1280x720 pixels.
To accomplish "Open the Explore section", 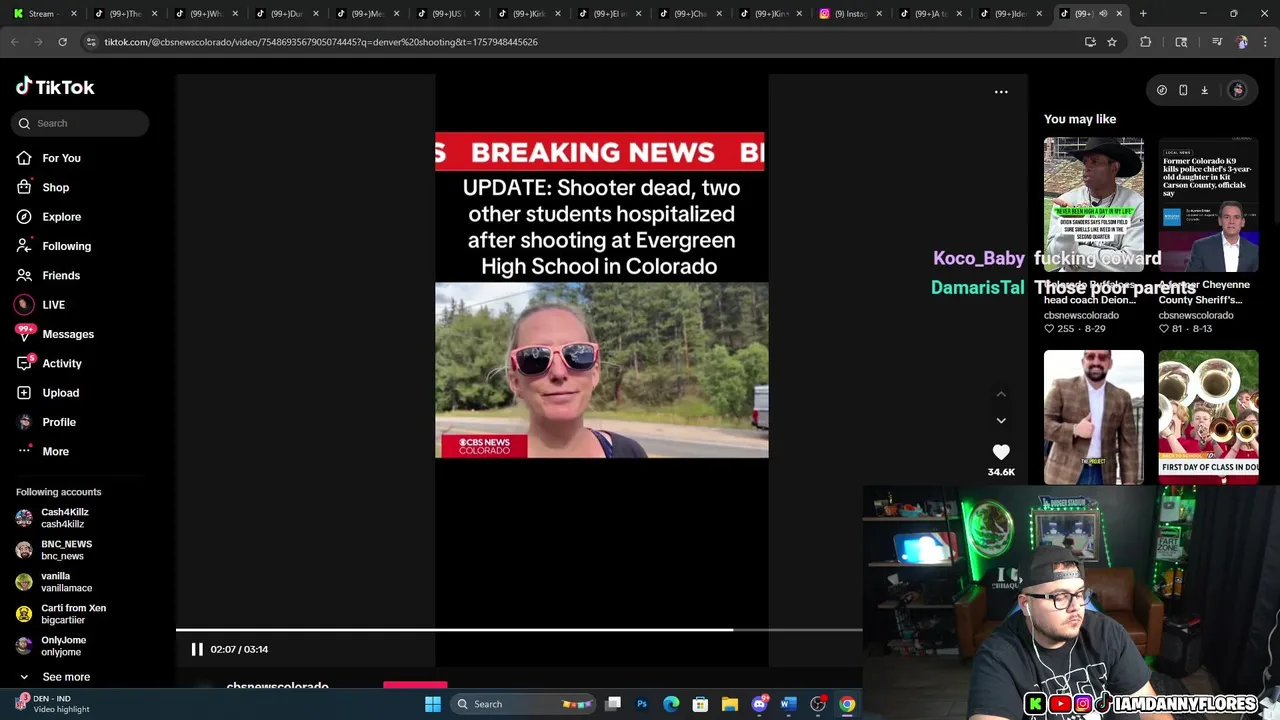I will 61,217.
